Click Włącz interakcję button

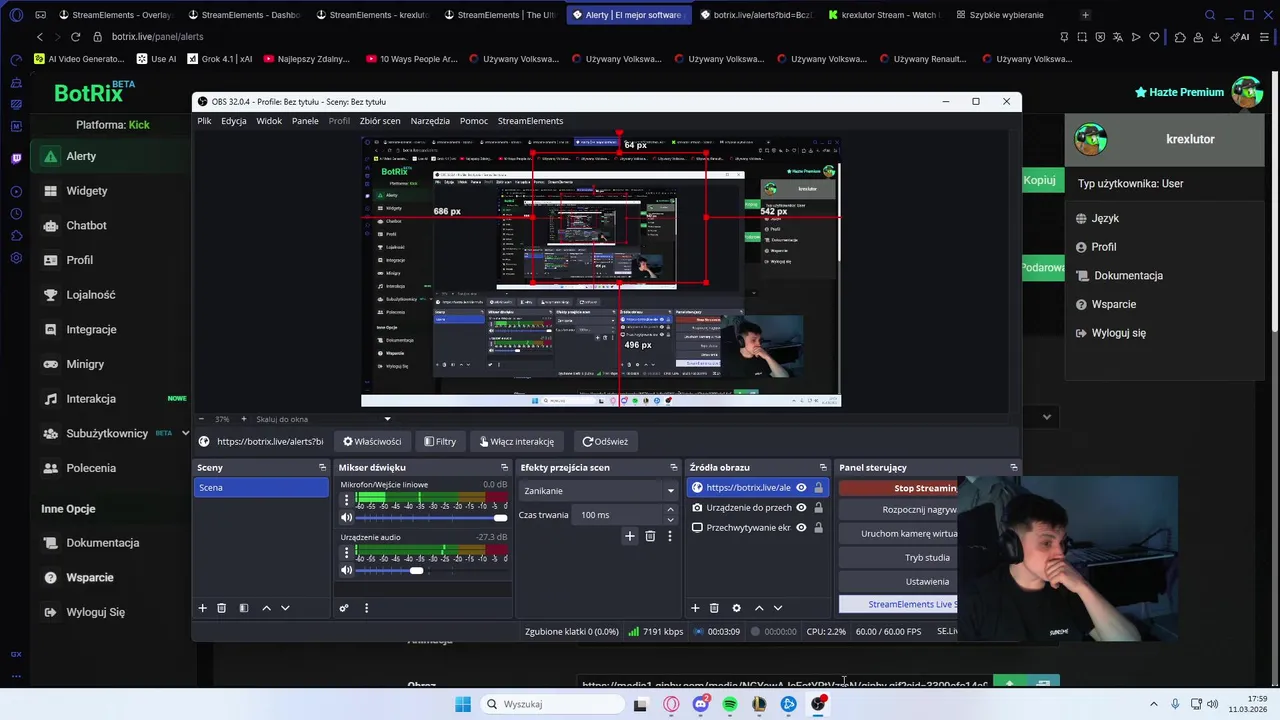tap(517, 441)
